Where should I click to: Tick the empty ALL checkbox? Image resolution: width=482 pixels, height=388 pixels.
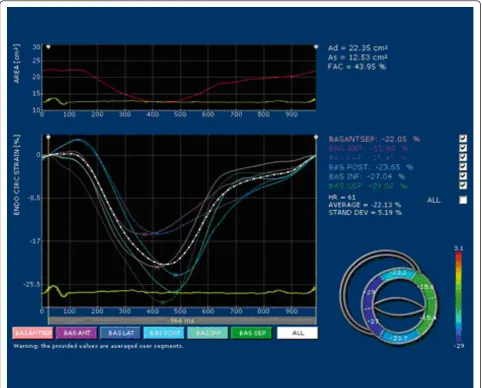[x=463, y=200]
